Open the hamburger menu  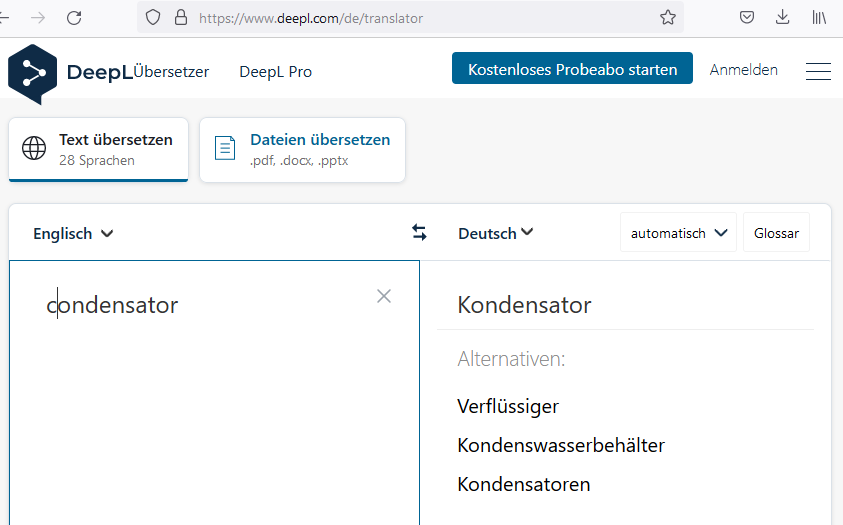[x=818, y=71]
